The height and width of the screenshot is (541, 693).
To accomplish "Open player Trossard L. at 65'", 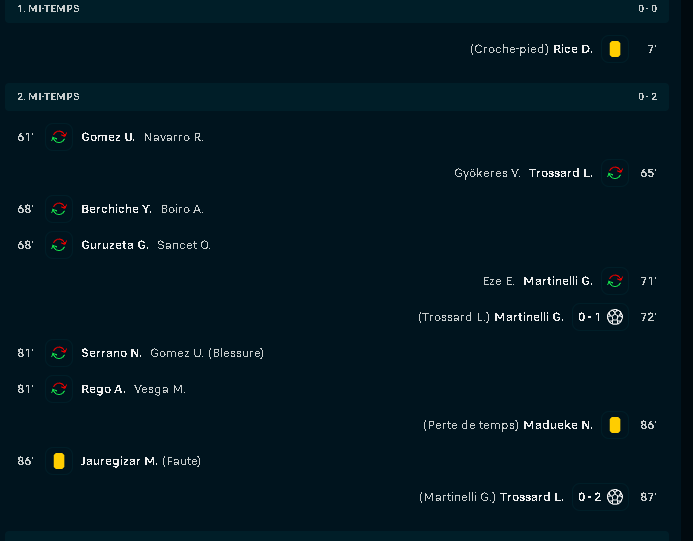I will tap(561, 173).
